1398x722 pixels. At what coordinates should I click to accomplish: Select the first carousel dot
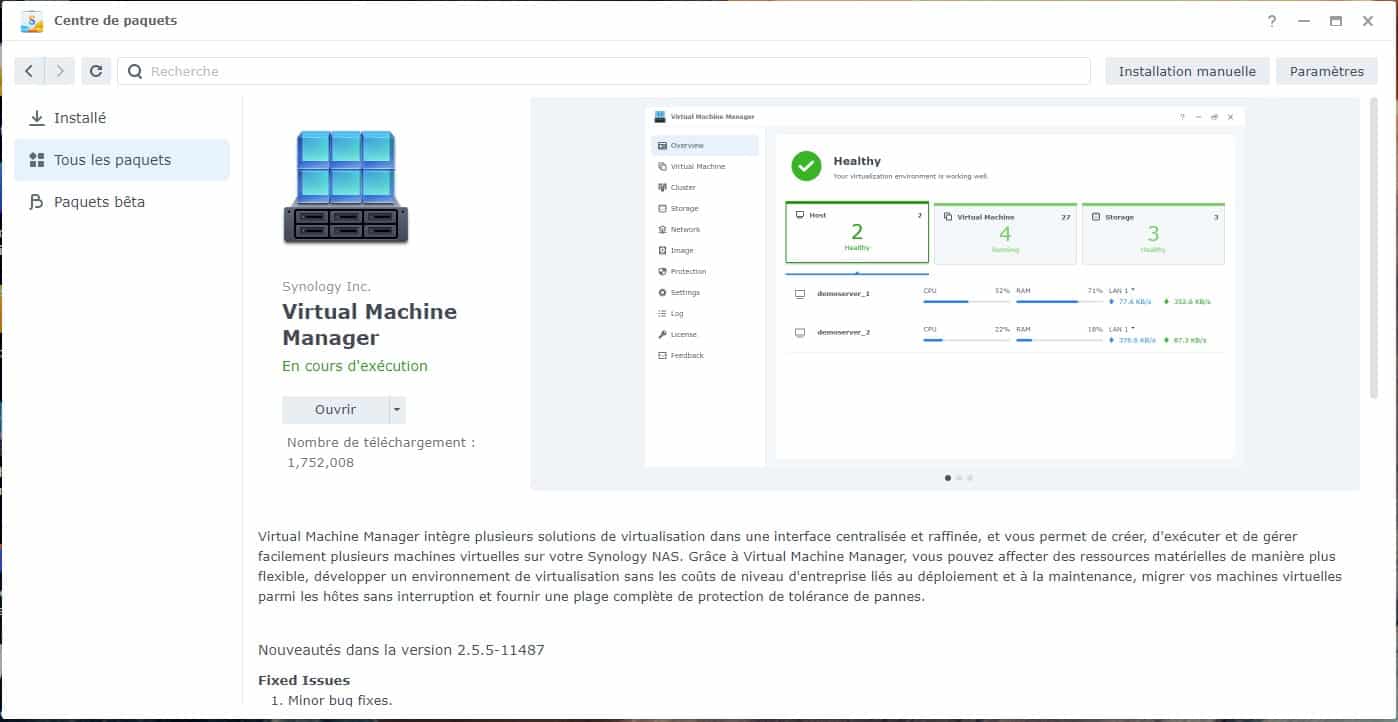coord(948,478)
